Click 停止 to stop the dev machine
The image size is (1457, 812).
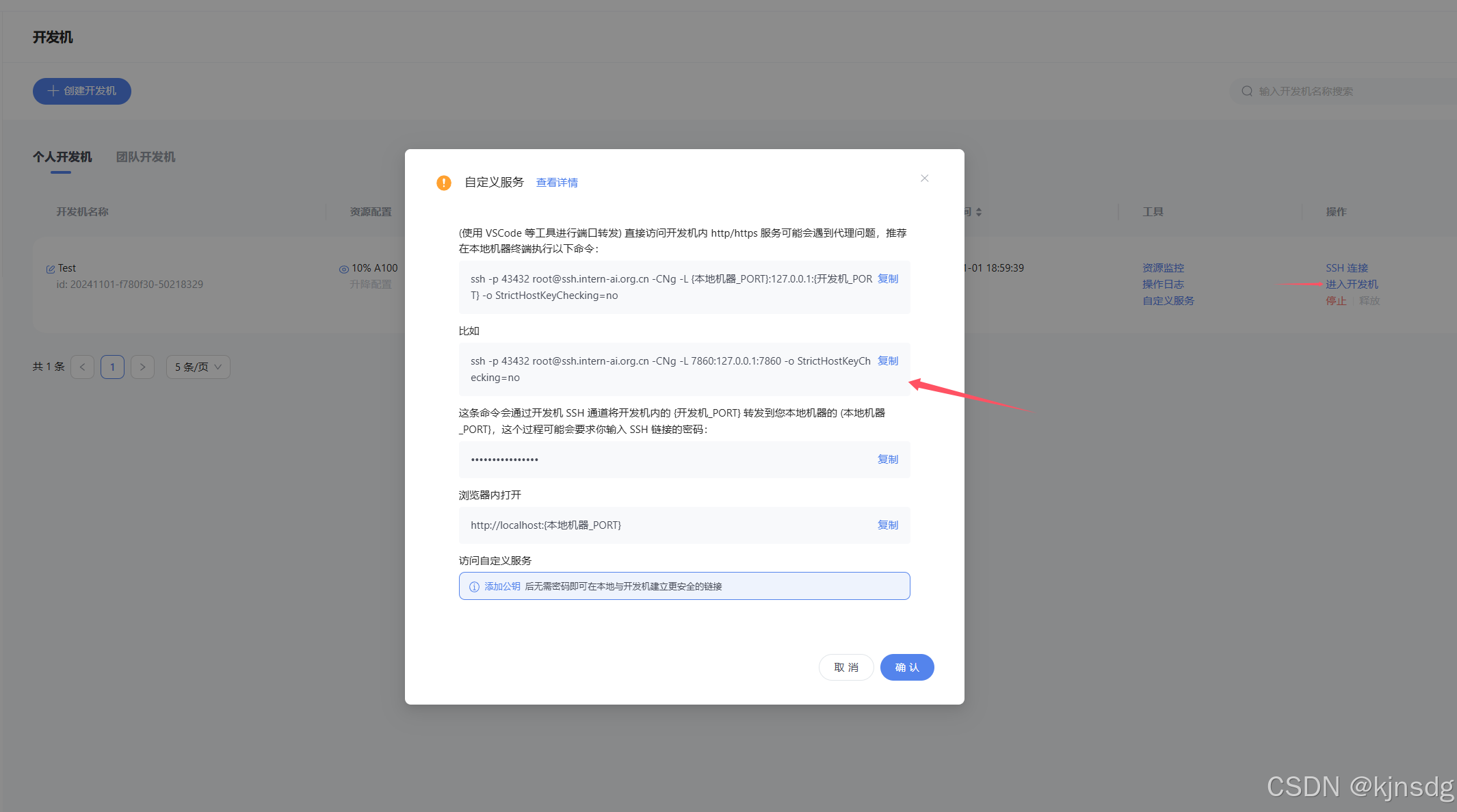pyautogui.click(x=1335, y=300)
